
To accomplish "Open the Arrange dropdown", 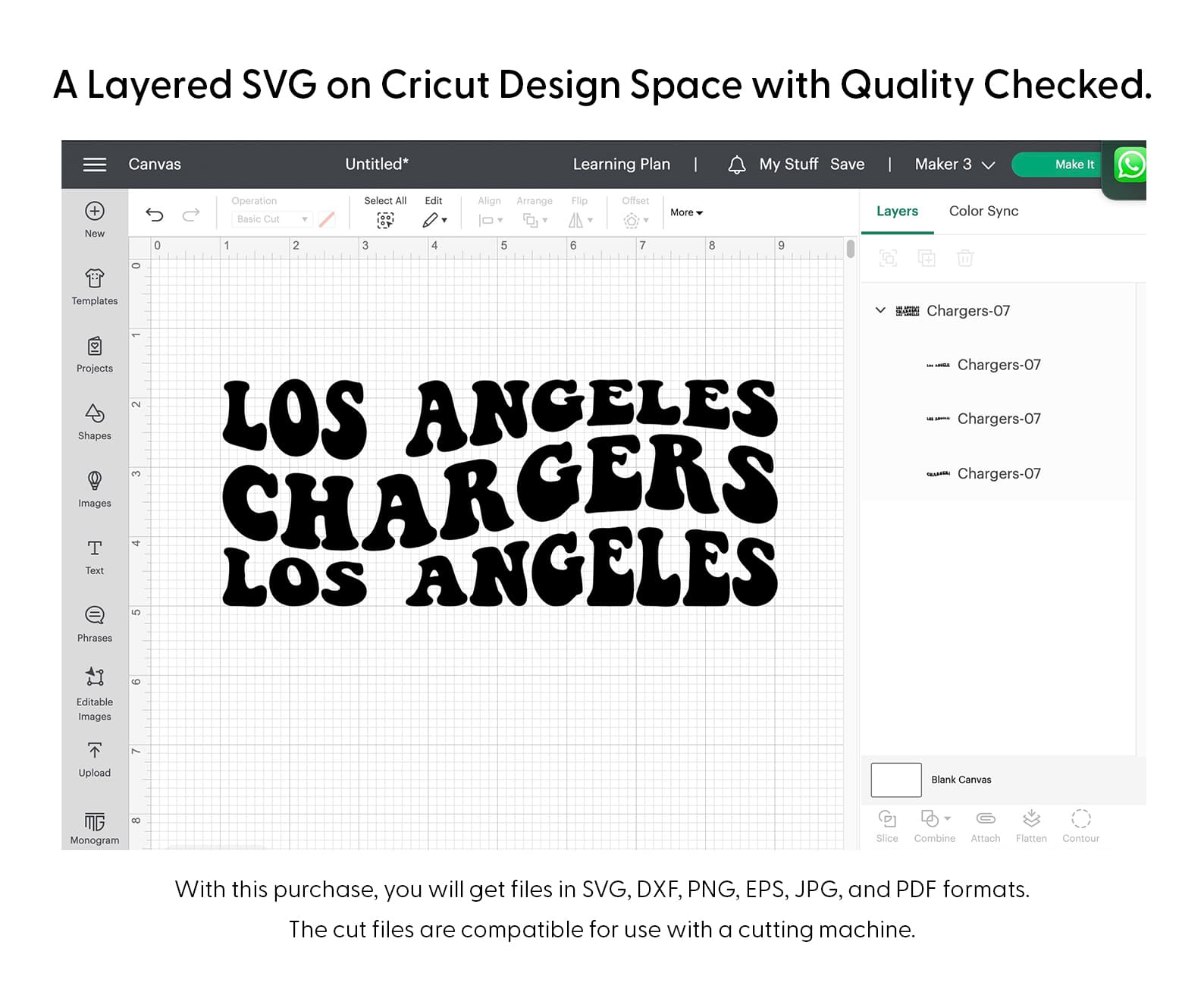I will tap(535, 221).
